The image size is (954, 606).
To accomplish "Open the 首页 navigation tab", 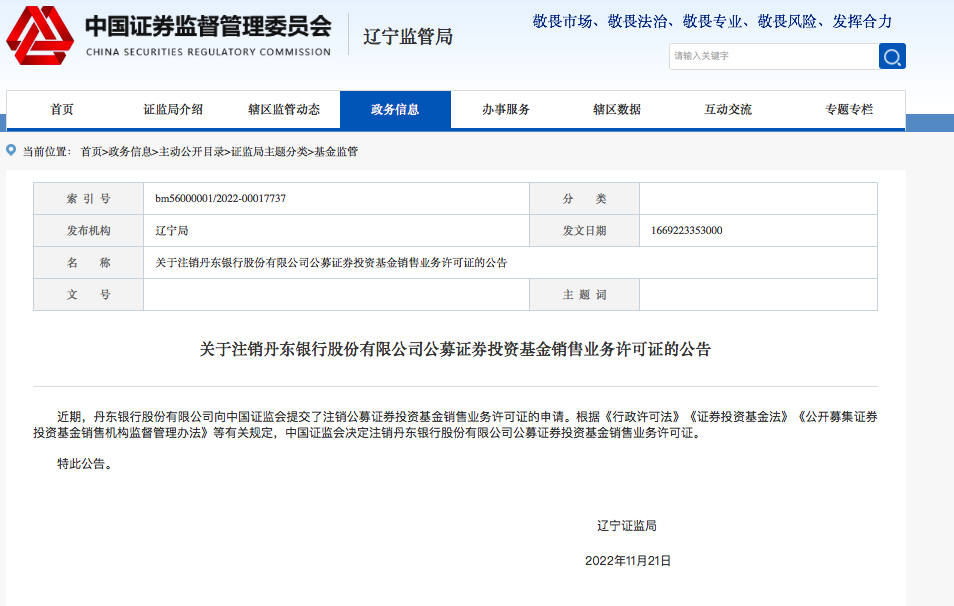I will 61,110.
